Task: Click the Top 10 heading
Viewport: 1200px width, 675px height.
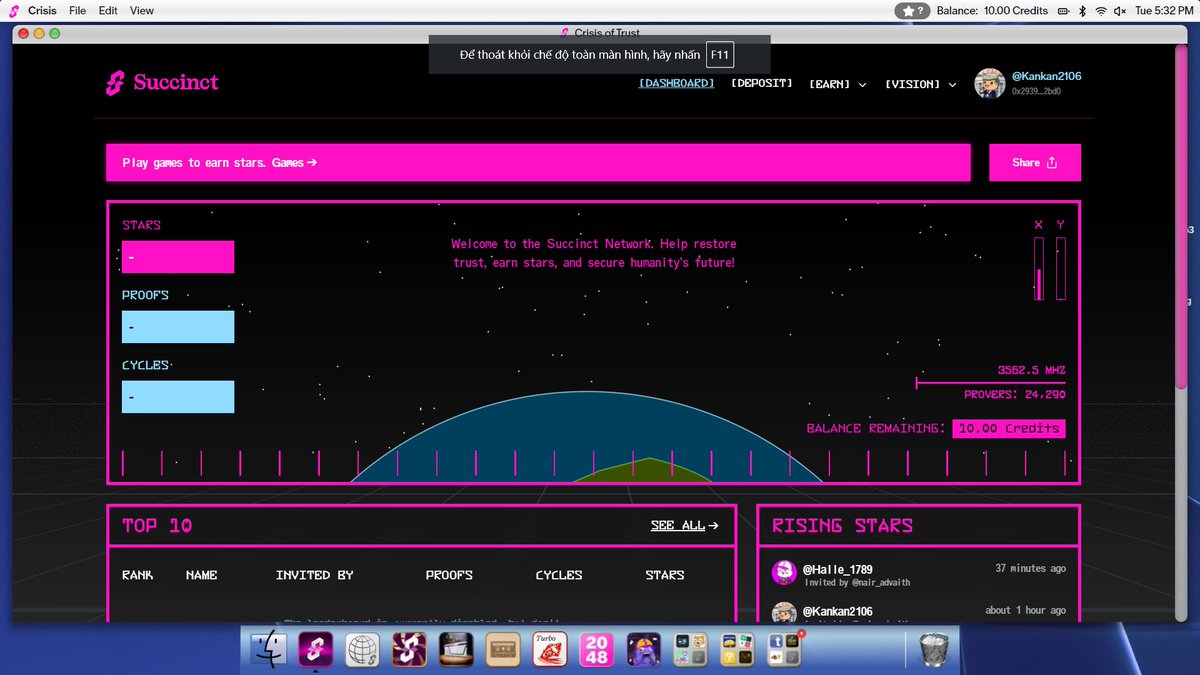Action: [x=157, y=526]
